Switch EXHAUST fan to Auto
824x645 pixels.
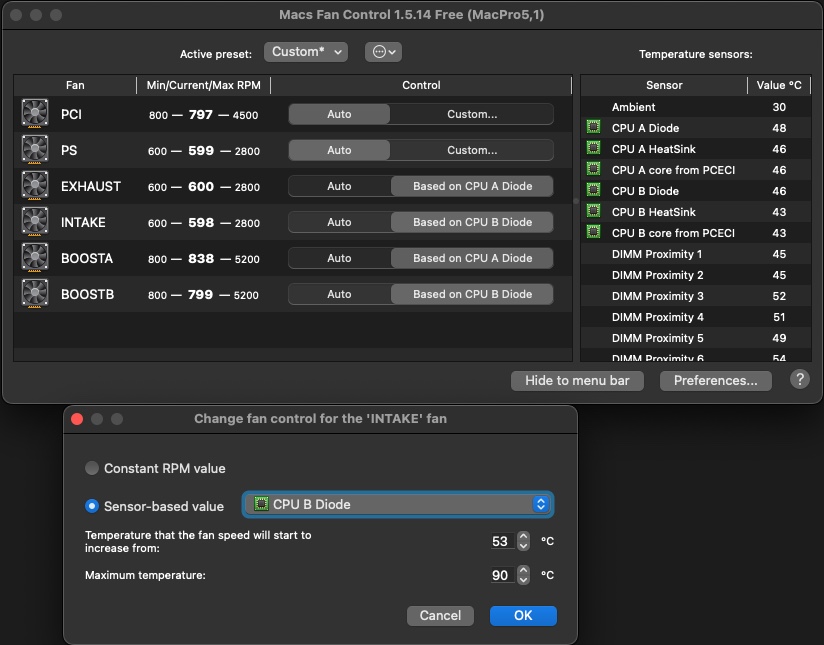coord(339,186)
